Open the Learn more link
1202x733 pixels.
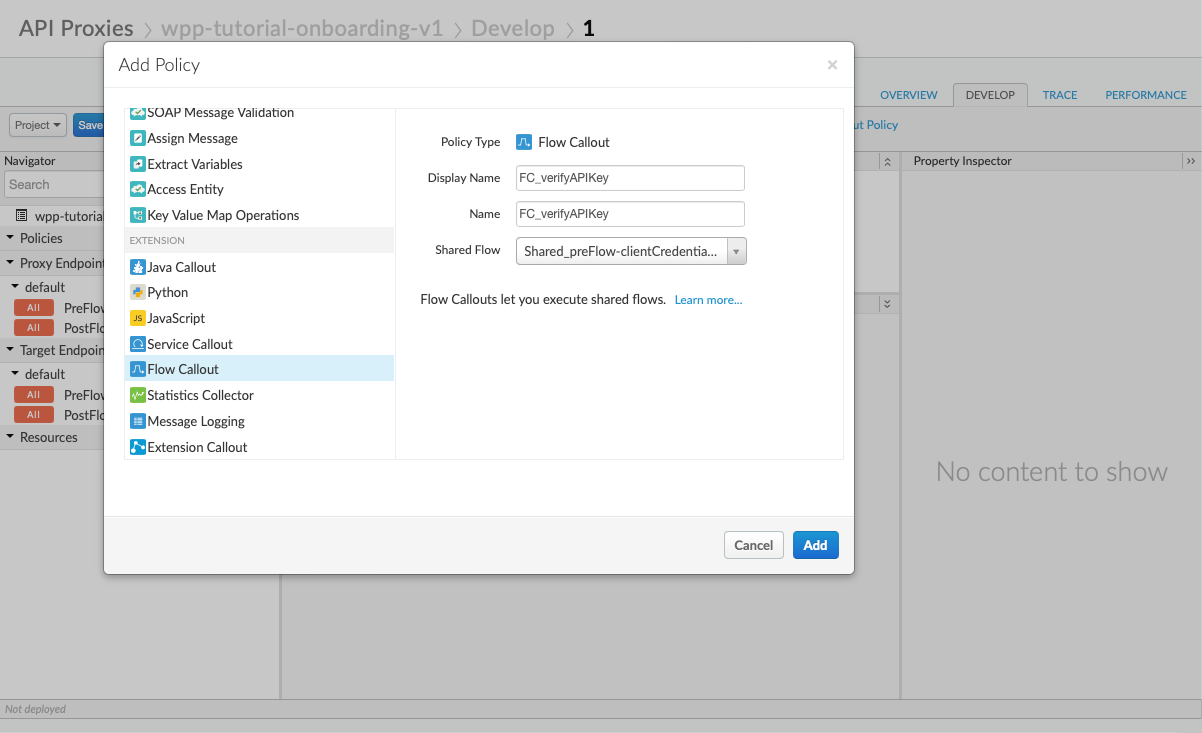tap(708, 300)
